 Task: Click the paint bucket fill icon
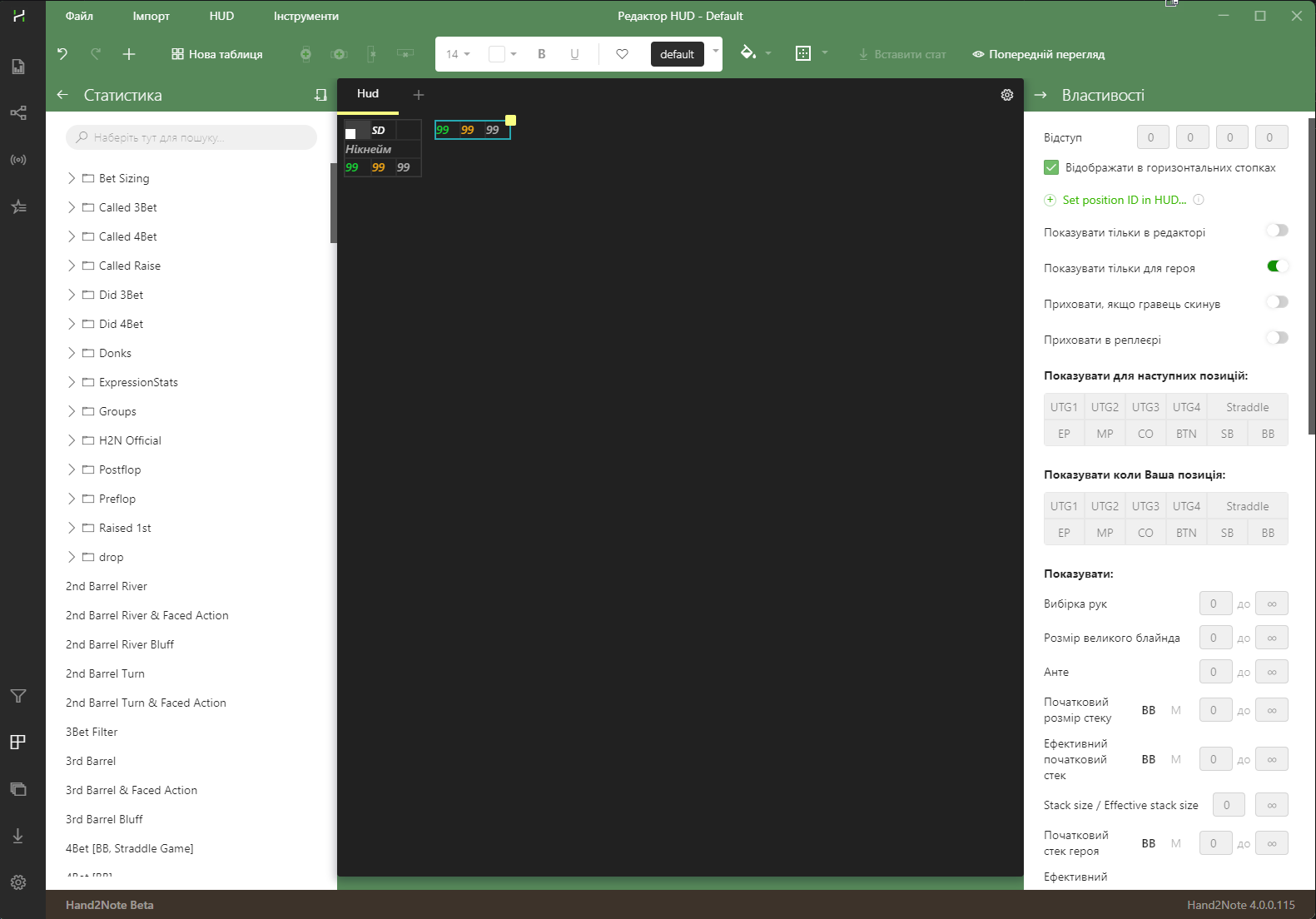[747, 52]
